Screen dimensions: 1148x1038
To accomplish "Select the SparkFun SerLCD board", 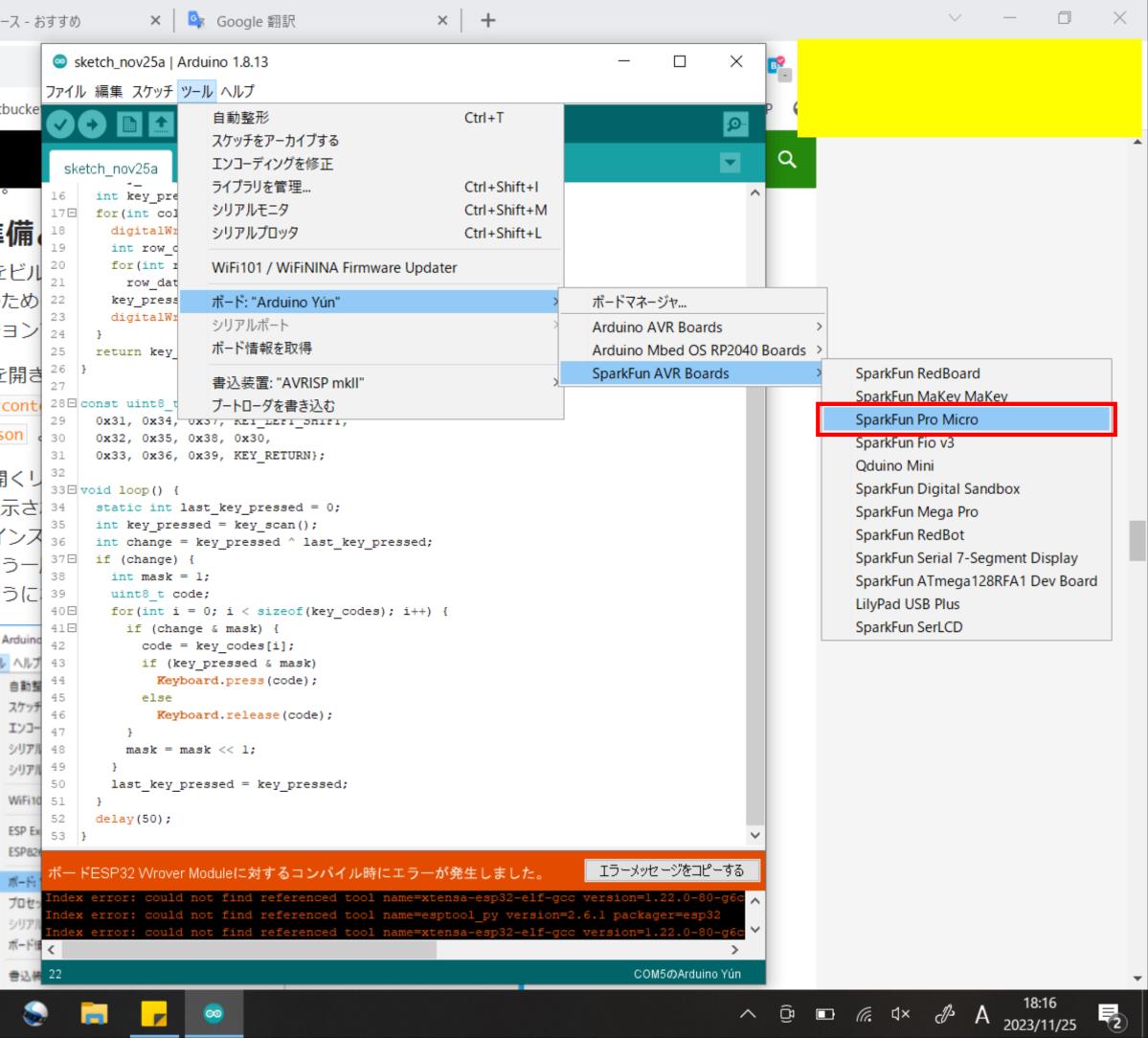I will coord(966,627).
